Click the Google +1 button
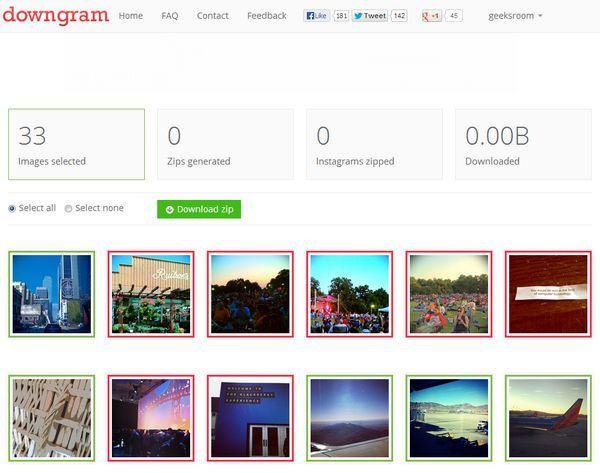The height and width of the screenshot is (473, 600). (432, 16)
